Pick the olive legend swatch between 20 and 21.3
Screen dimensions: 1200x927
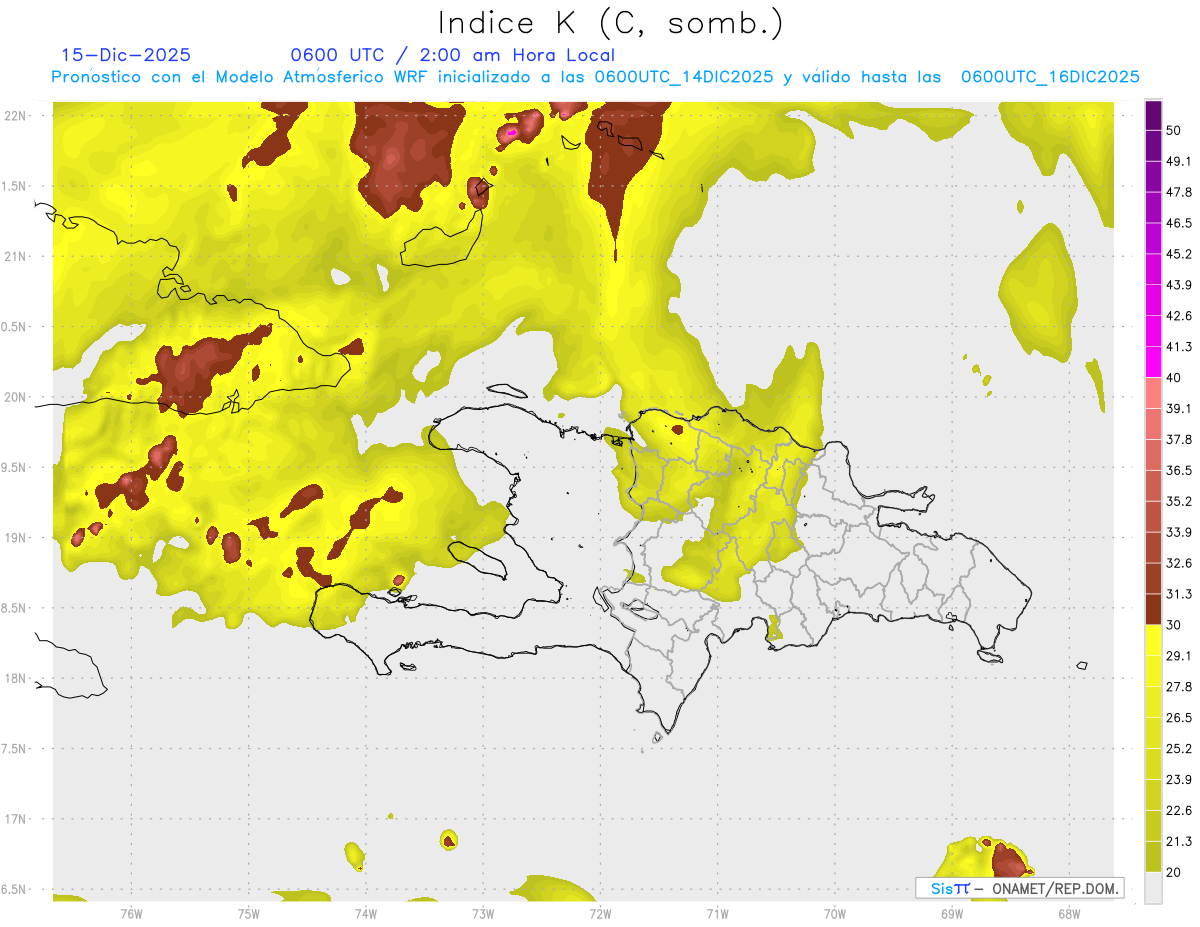click(1154, 856)
